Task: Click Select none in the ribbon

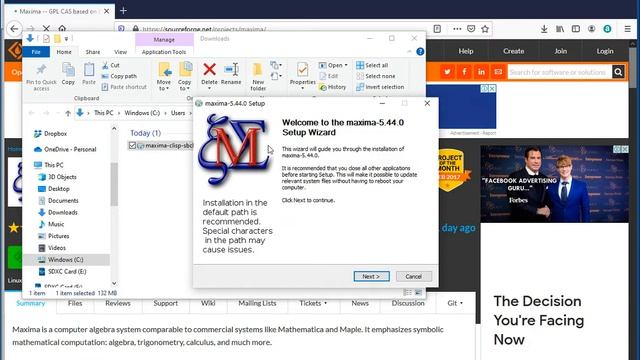Action: pyautogui.click(x=376, y=76)
